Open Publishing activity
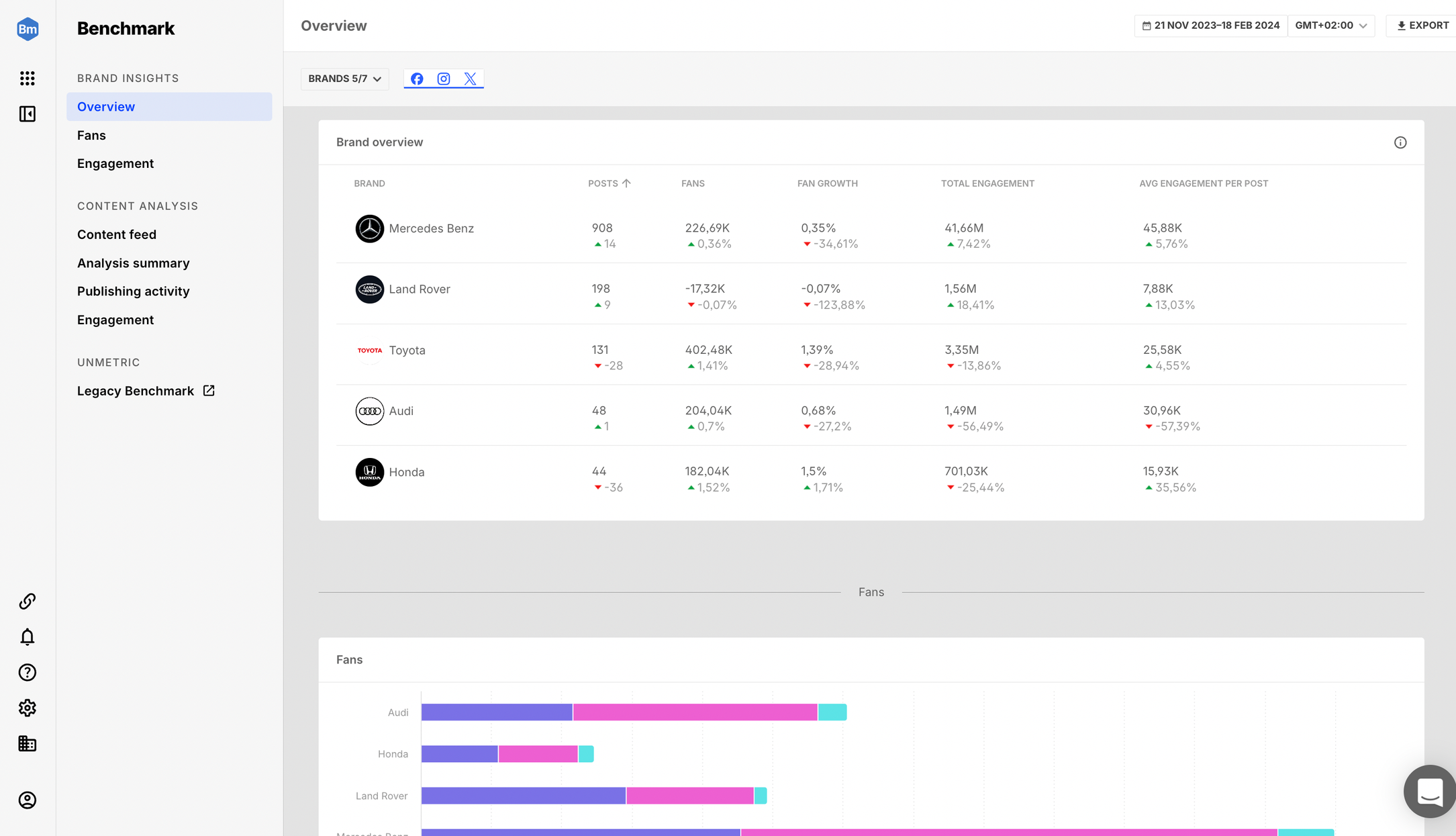Screen dimensions: 1456x836 (x=134, y=291)
